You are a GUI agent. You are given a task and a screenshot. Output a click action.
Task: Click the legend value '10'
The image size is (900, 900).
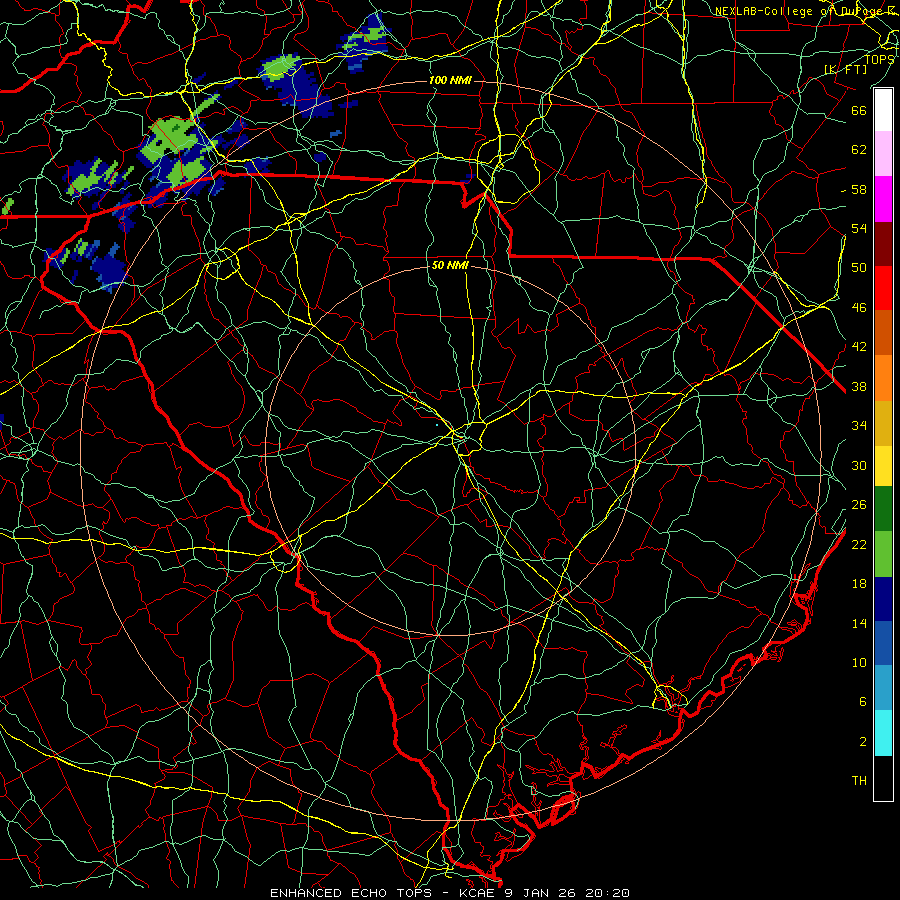tap(859, 662)
